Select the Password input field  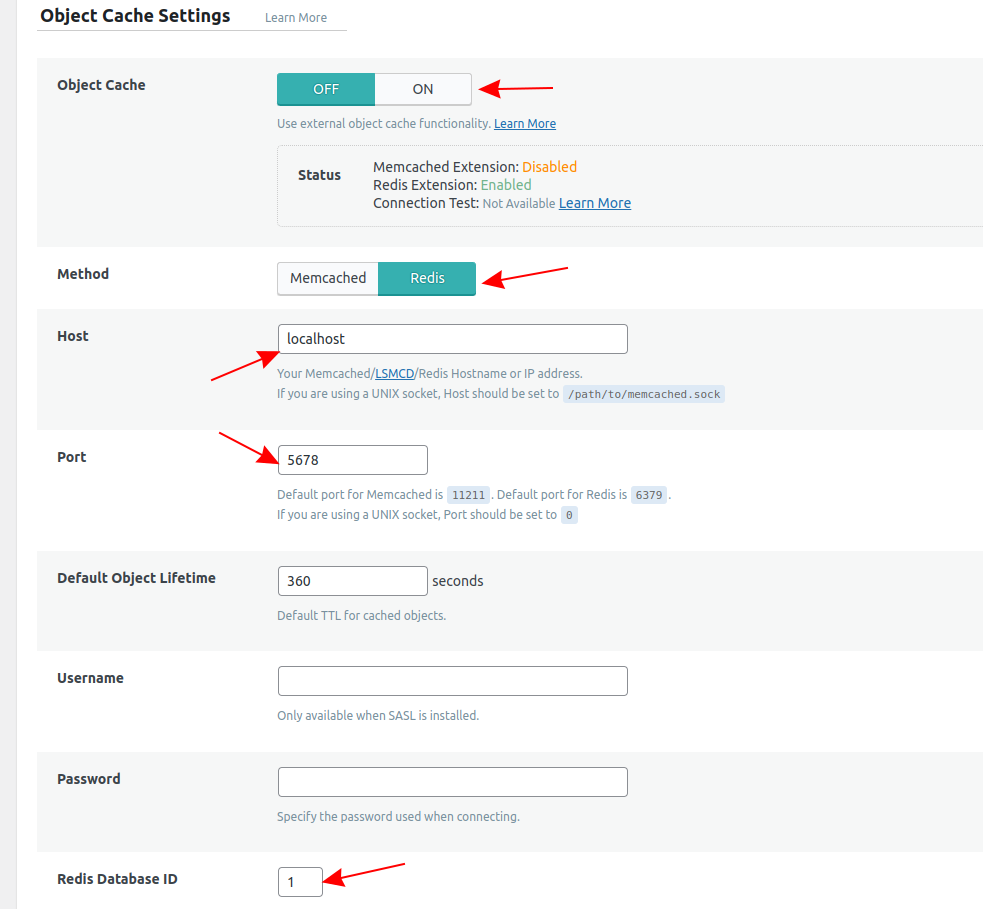click(452, 782)
